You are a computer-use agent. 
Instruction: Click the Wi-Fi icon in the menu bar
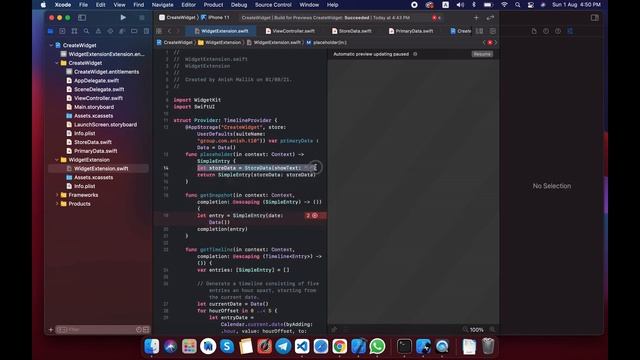504,5
